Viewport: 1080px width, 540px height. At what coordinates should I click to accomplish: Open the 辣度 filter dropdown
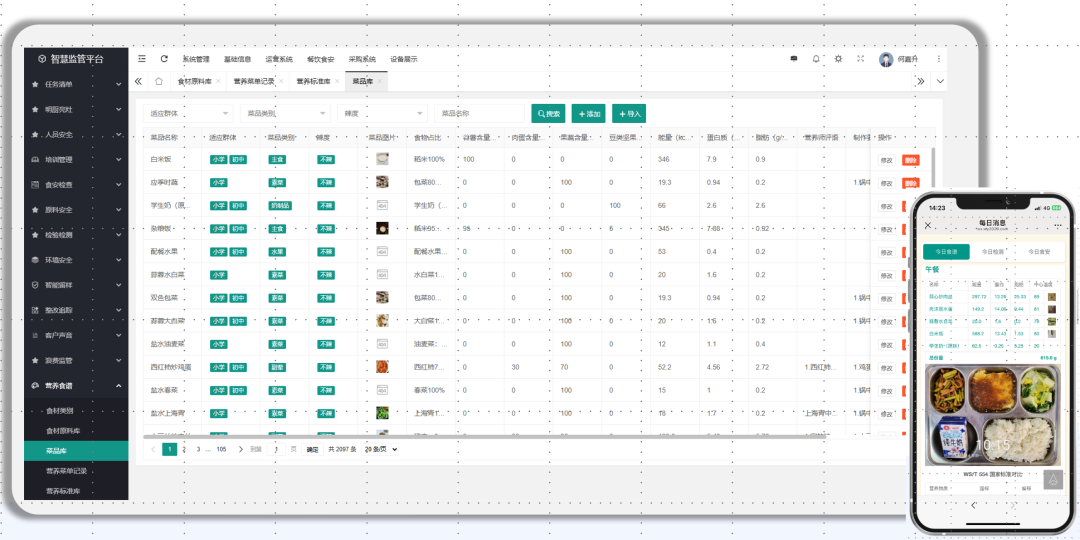click(x=382, y=114)
